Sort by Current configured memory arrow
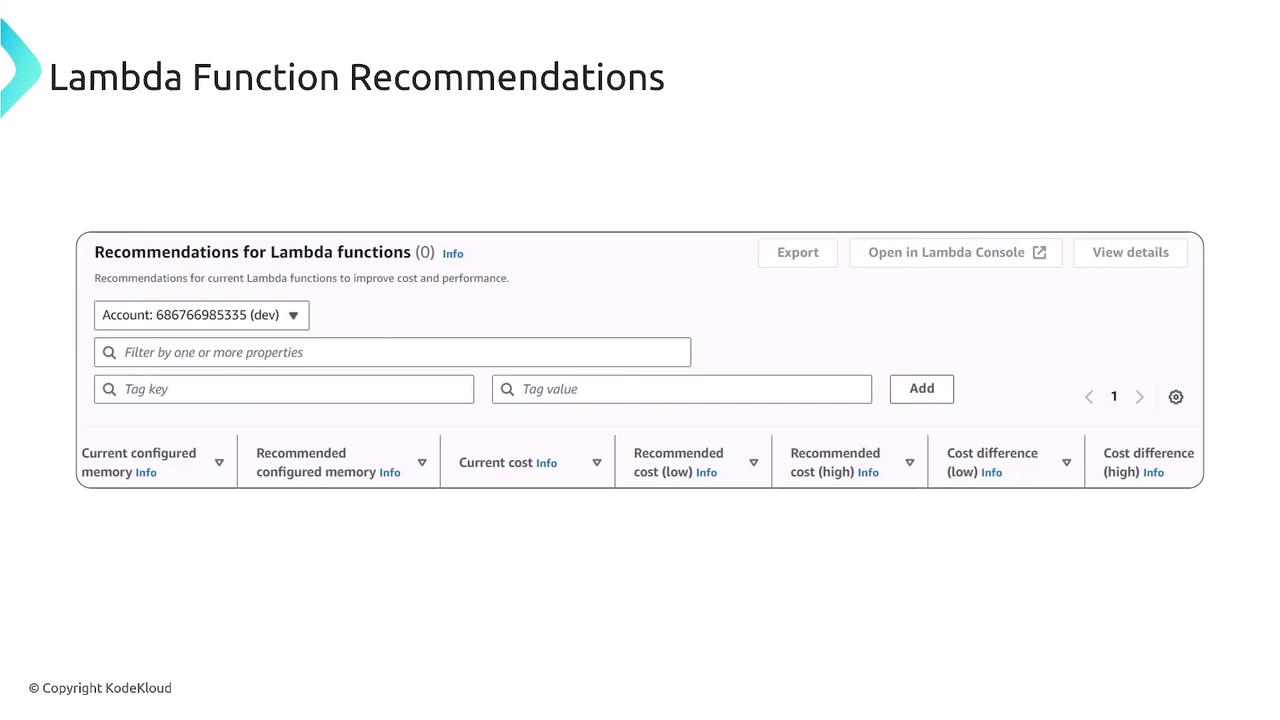This screenshot has height=720, width=1280. [219, 463]
